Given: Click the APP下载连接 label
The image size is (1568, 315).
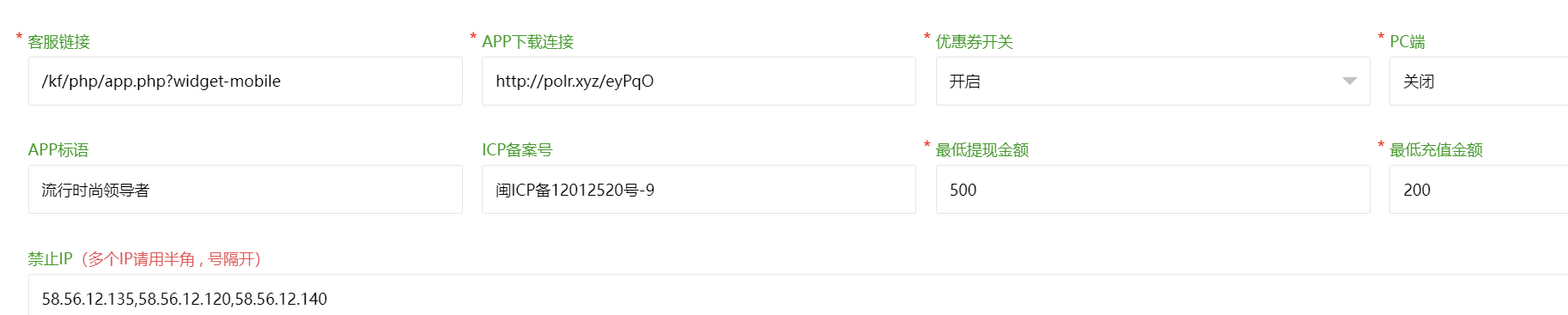Looking at the screenshot, I should click(527, 42).
